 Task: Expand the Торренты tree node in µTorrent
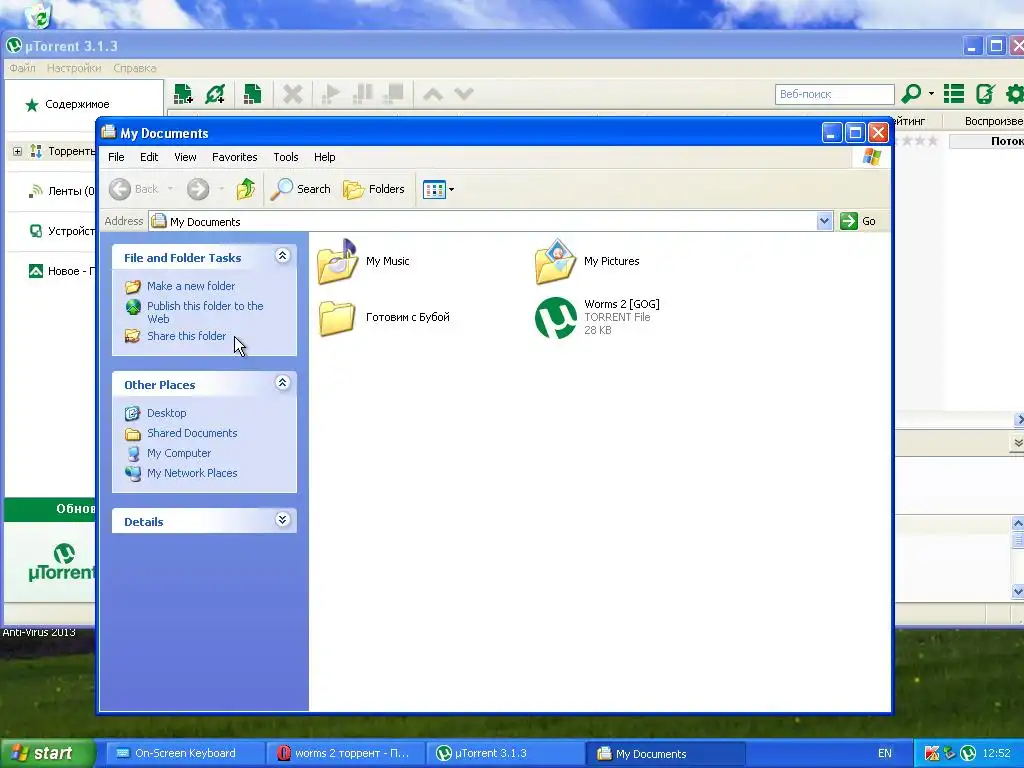tap(18, 152)
